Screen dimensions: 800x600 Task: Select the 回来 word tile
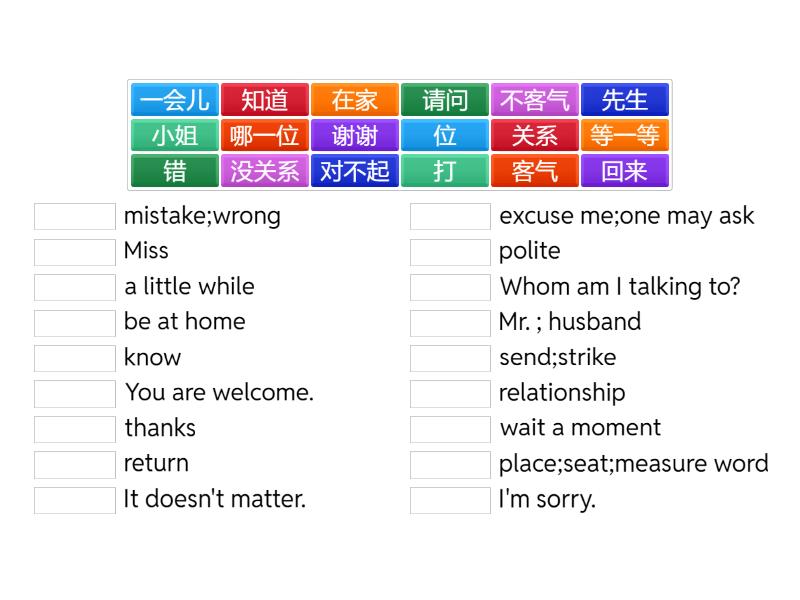(625, 171)
